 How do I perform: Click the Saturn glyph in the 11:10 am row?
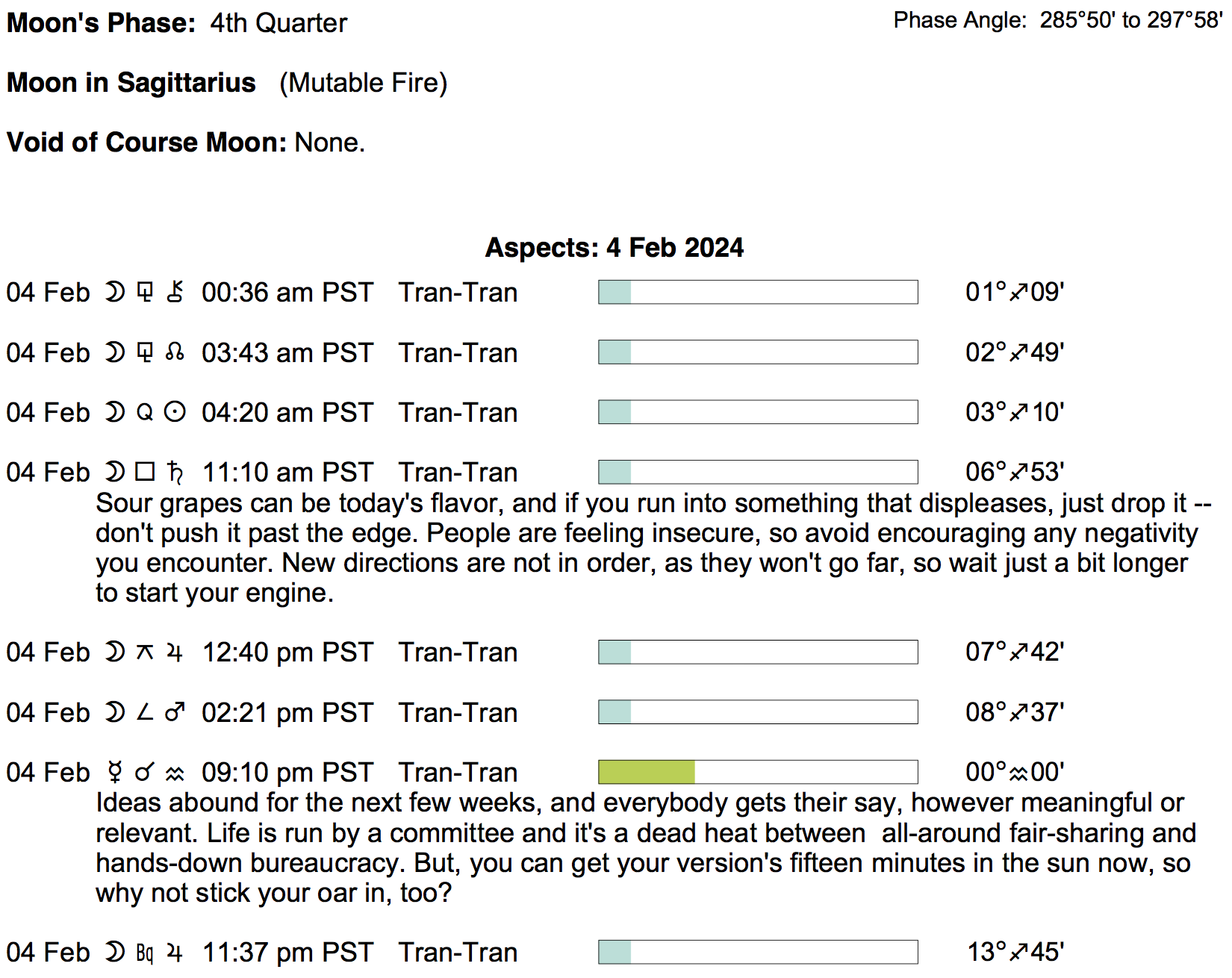point(175,473)
